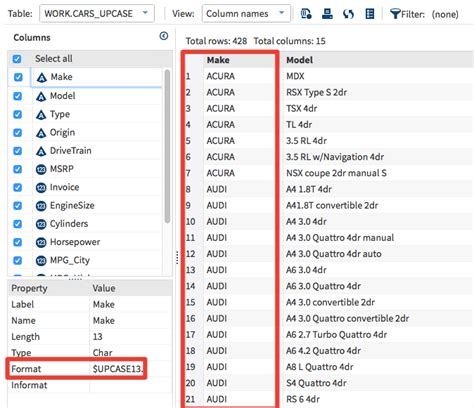Click the numeric icon beside Horsepower
Screen dimensions: 474x408
41,242
